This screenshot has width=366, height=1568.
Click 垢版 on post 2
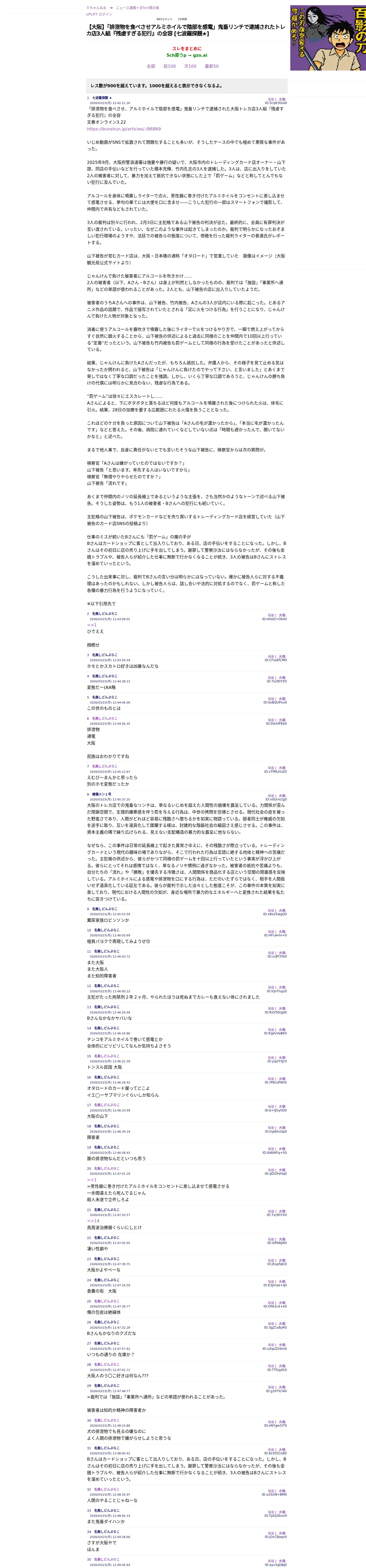tap(271, 615)
